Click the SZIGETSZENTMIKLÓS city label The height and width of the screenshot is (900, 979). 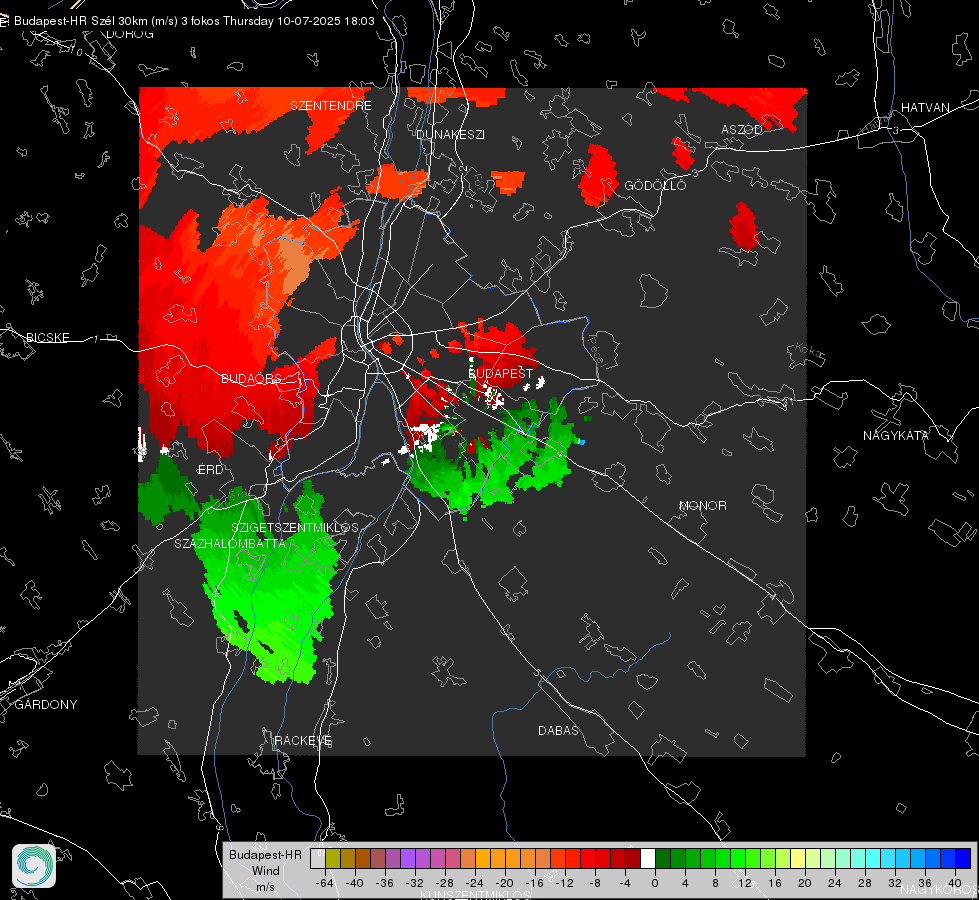(x=295, y=528)
